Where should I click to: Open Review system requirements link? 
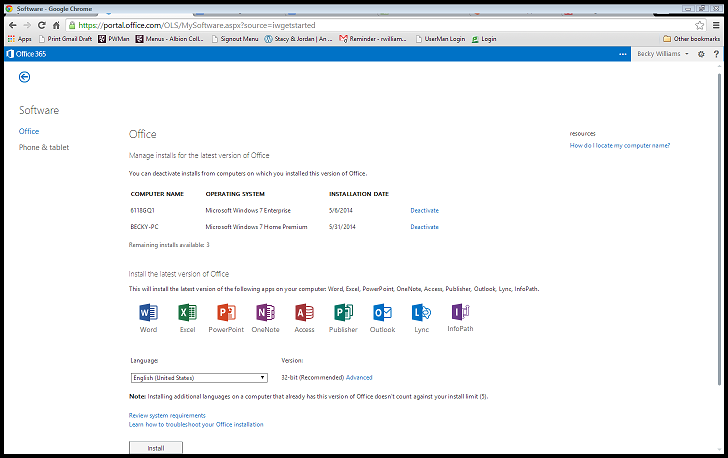(167, 415)
